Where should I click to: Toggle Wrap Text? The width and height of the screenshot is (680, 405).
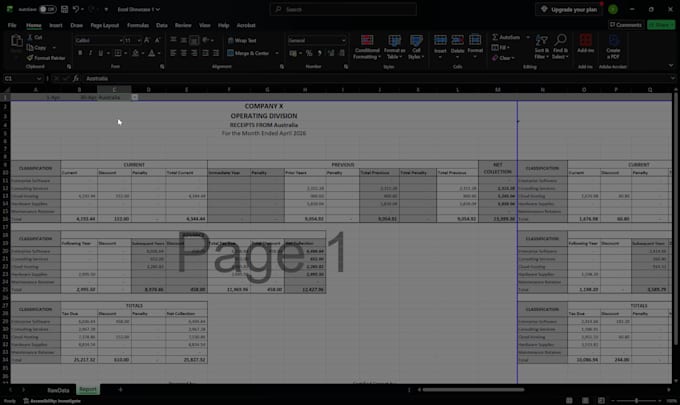(242, 40)
